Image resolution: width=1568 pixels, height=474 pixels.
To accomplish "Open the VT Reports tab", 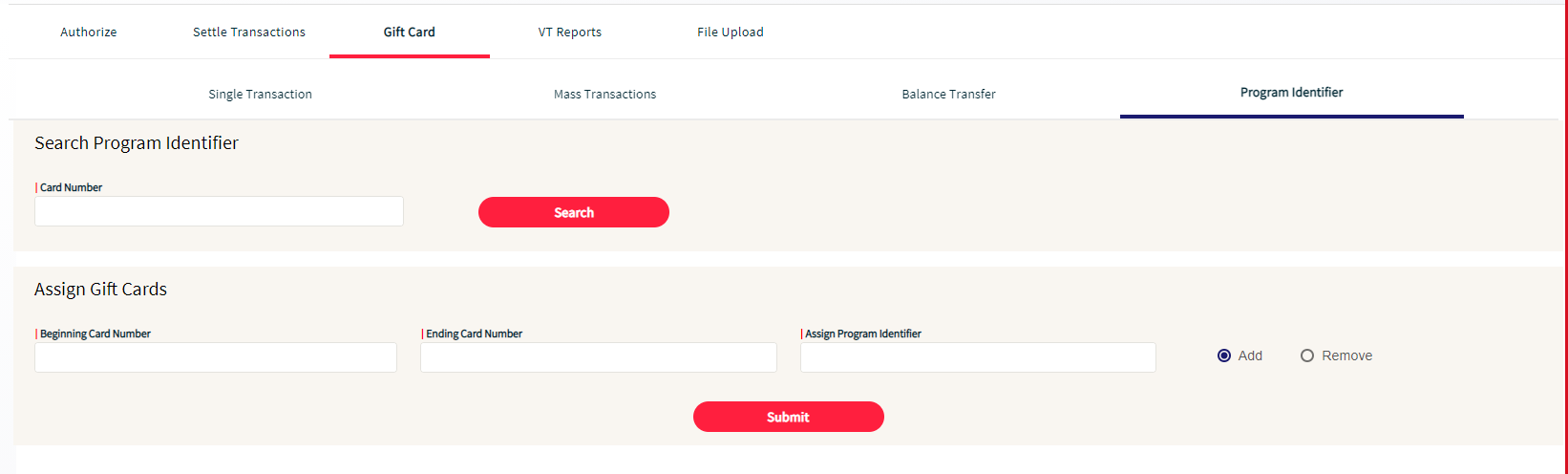I will tap(570, 32).
